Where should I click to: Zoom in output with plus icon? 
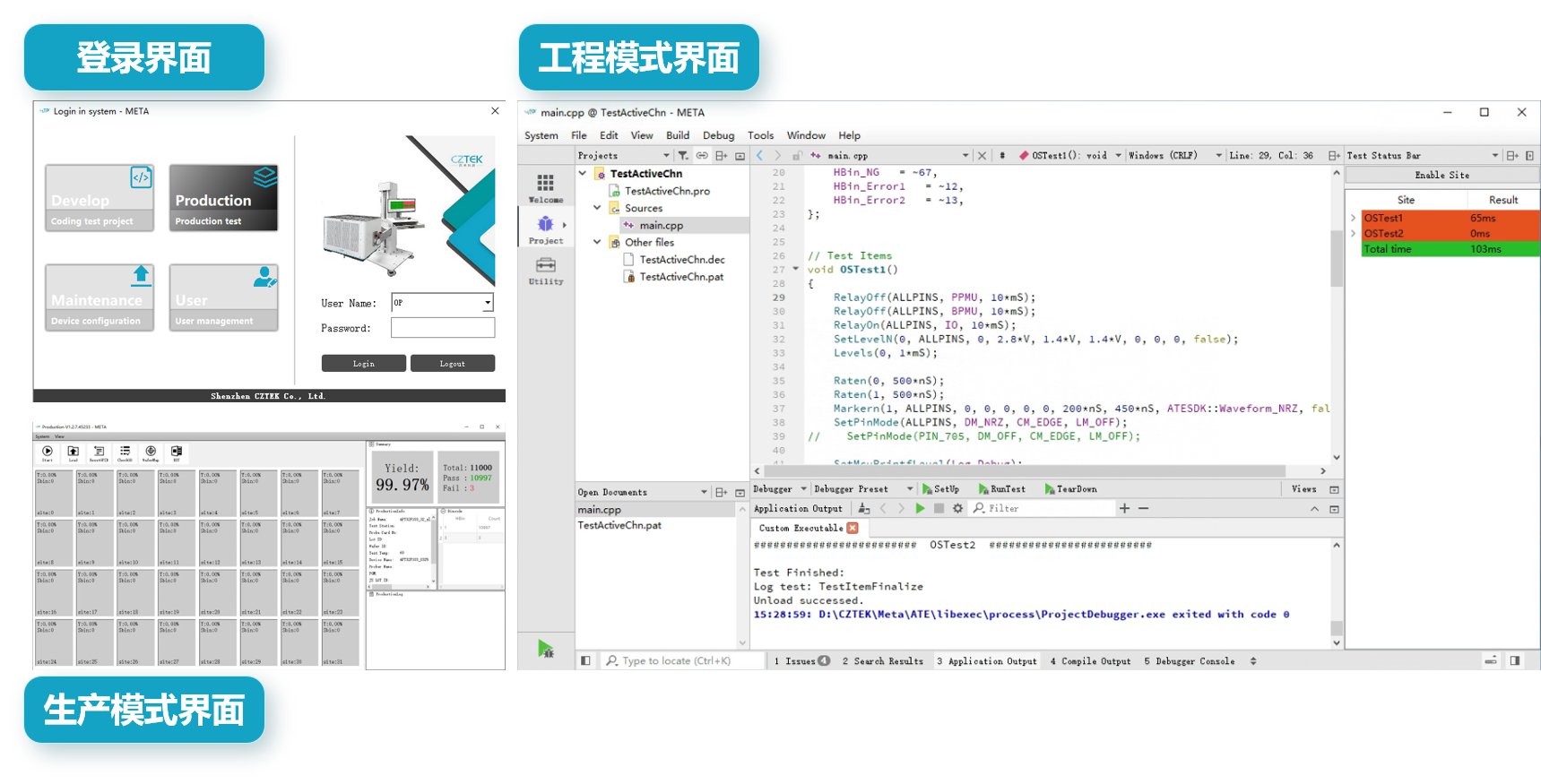pyautogui.click(x=1124, y=508)
